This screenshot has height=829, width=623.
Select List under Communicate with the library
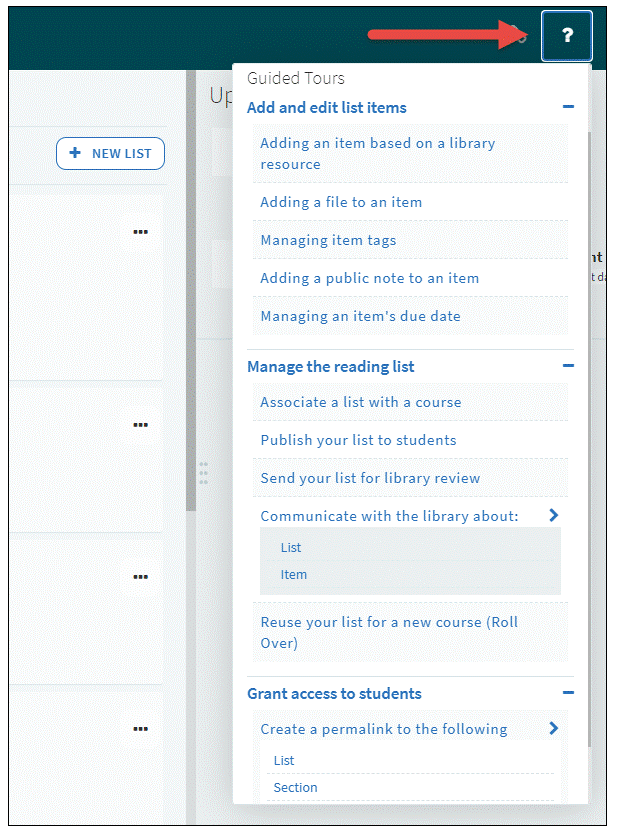click(291, 547)
